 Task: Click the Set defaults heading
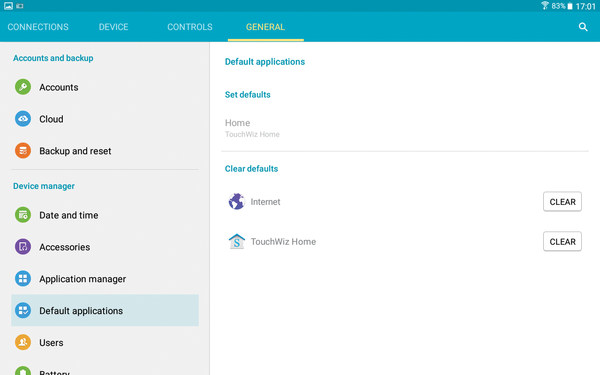point(248,95)
